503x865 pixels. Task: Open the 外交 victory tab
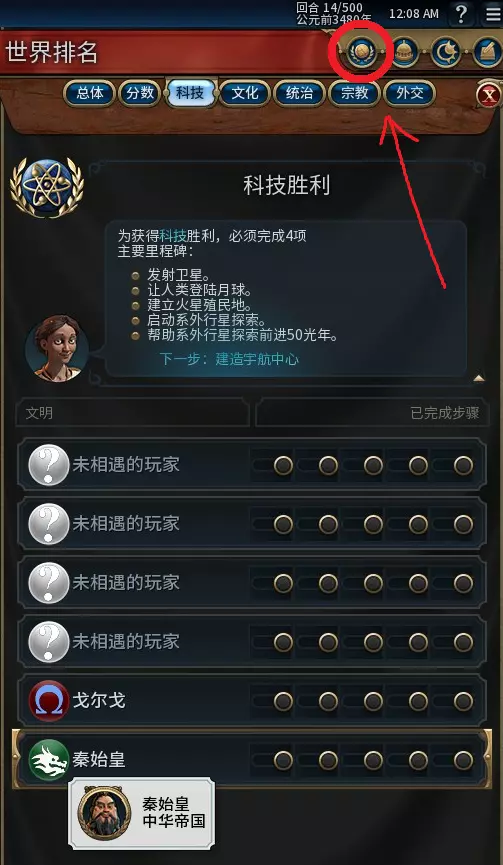point(410,93)
